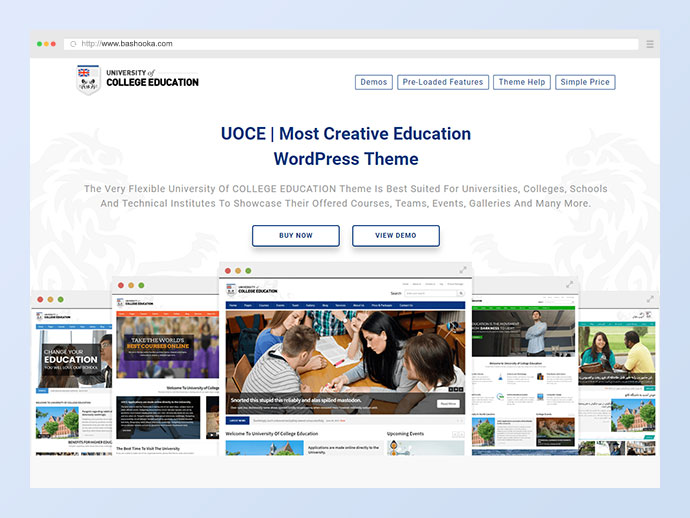Click the green window dot of outer browser
The image size is (690, 518).
click(39, 44)
